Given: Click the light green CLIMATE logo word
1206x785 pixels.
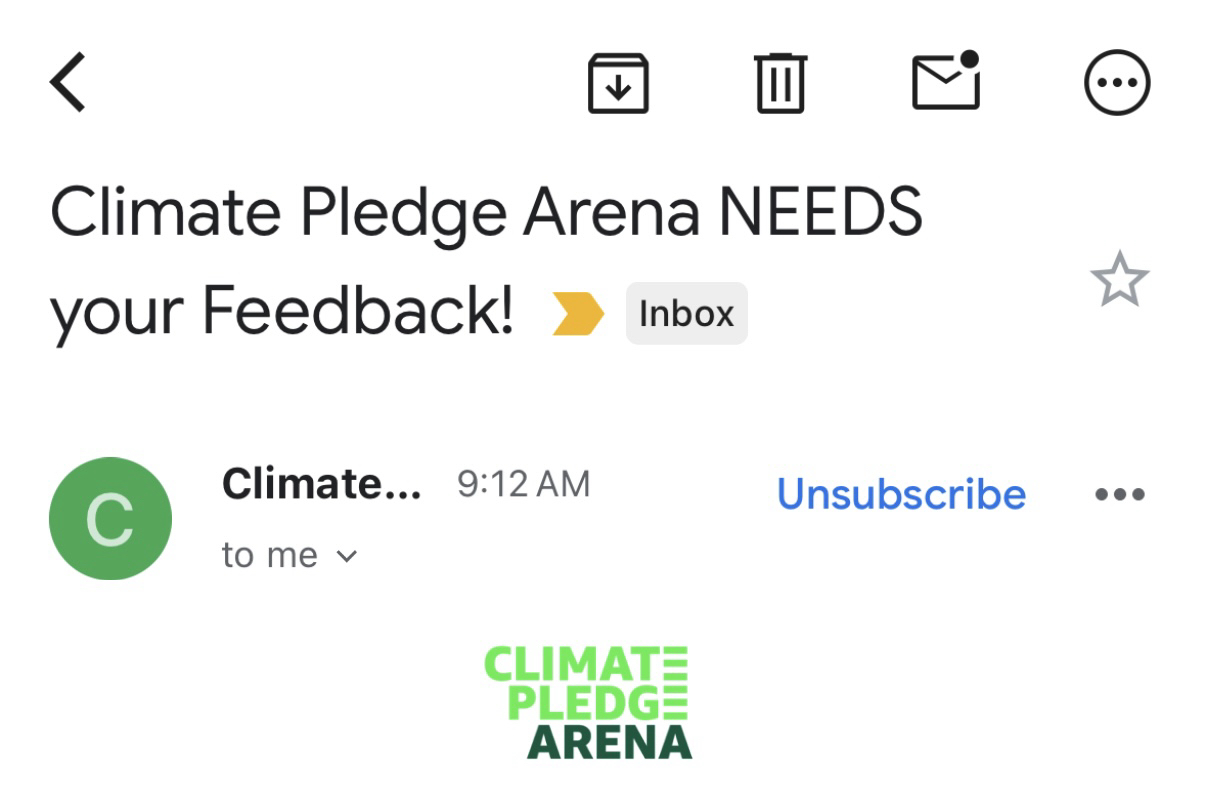Looking at the screenshot, I should click(x=574, y=664).
